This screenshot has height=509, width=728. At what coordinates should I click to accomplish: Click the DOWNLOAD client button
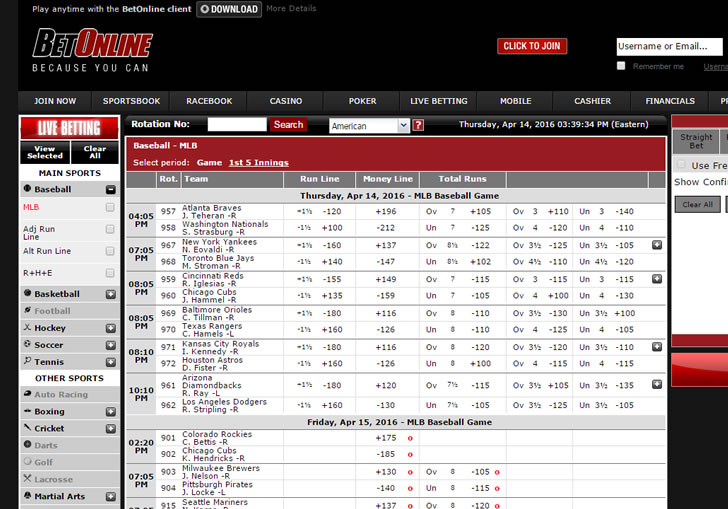[x=229, y=9]
